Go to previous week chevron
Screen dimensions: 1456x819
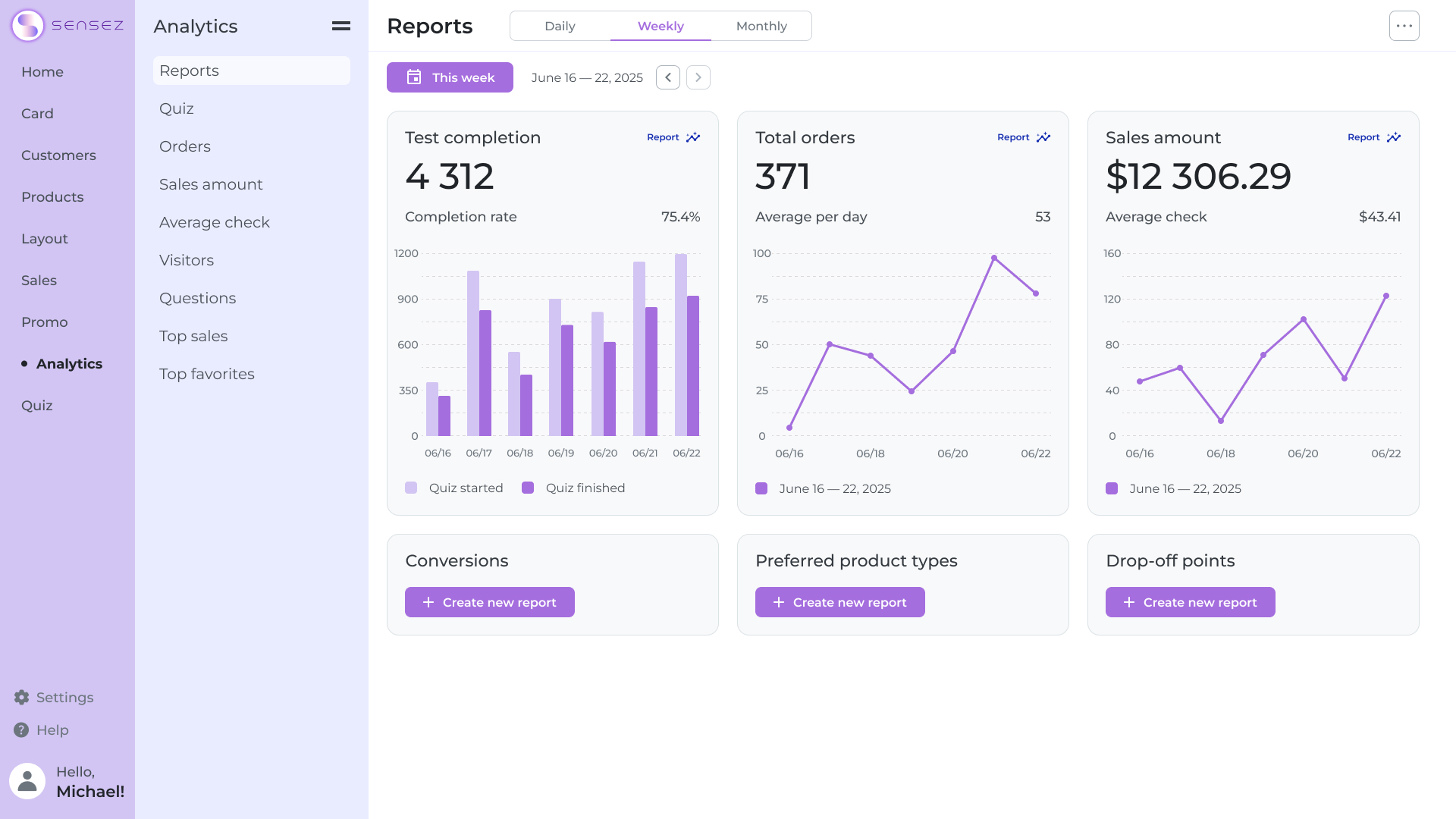[668, 77]
